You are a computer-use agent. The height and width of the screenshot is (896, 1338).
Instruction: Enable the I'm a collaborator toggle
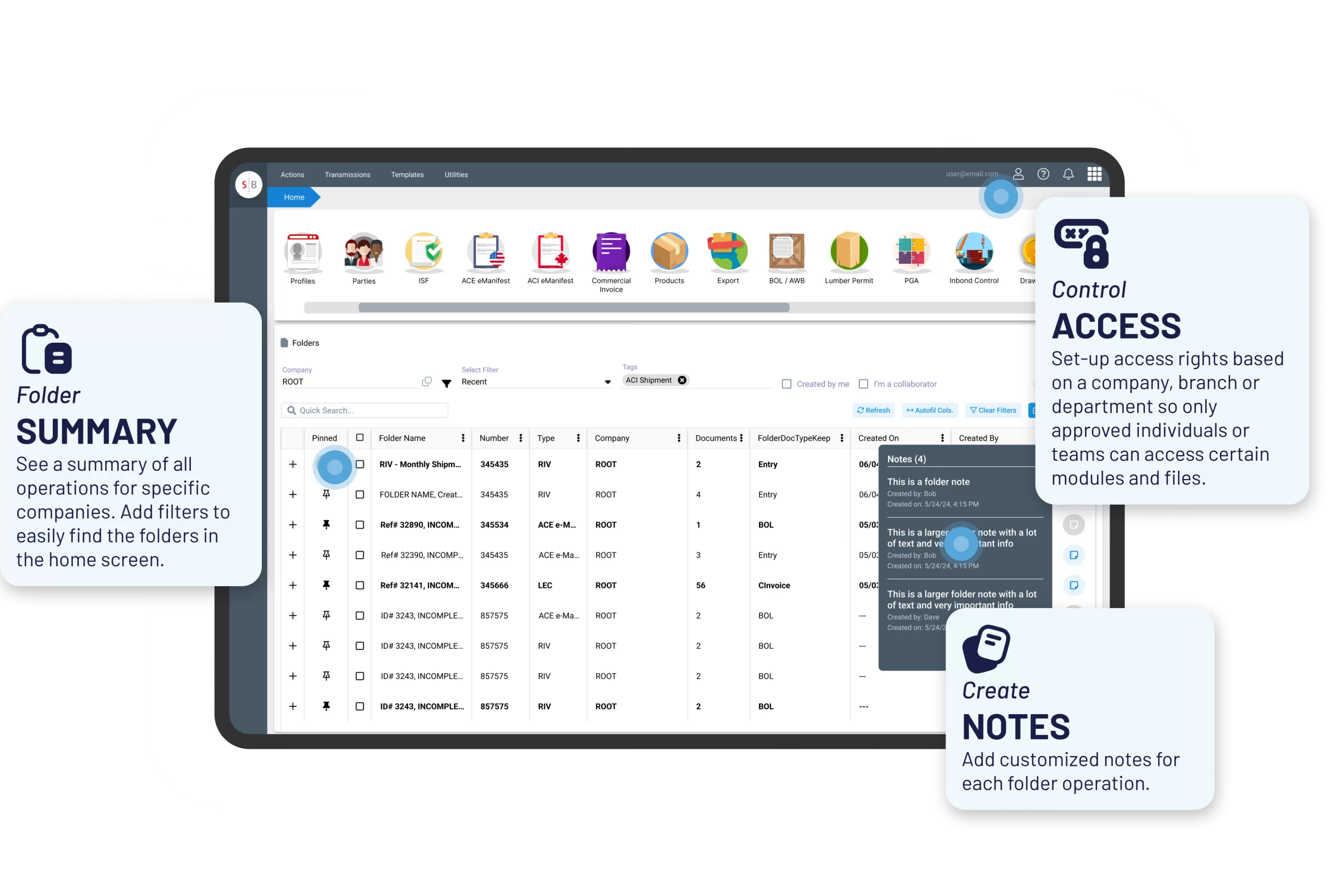(x=867, y=384)
